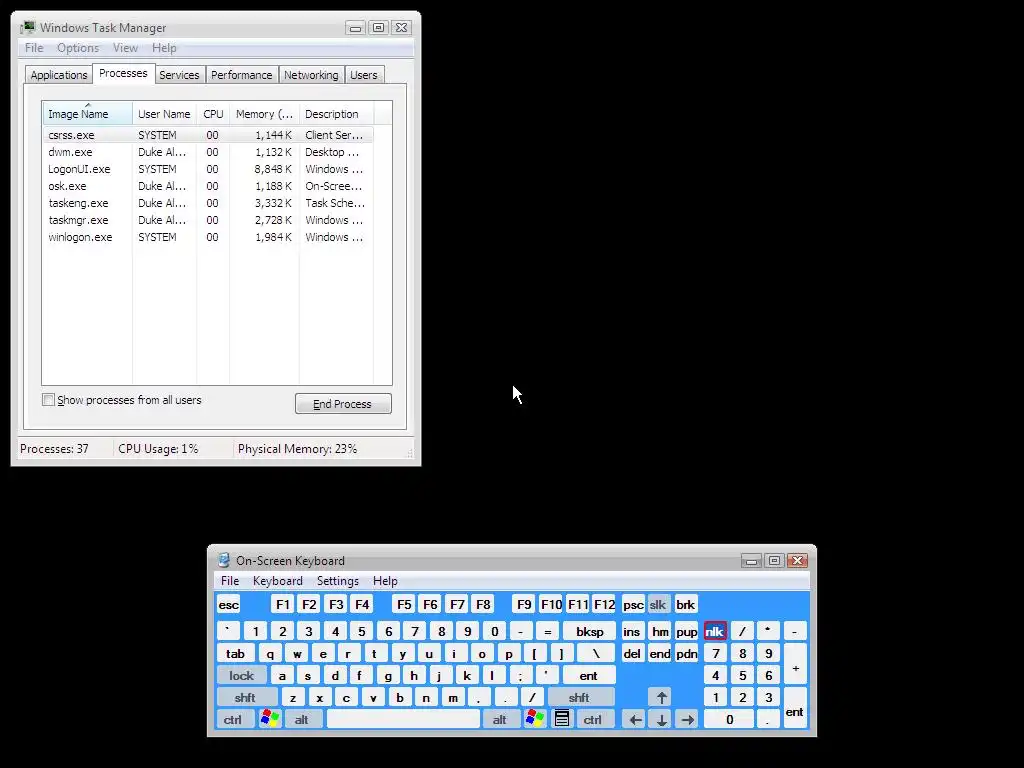Click the F12 function key

pos(604,605)
